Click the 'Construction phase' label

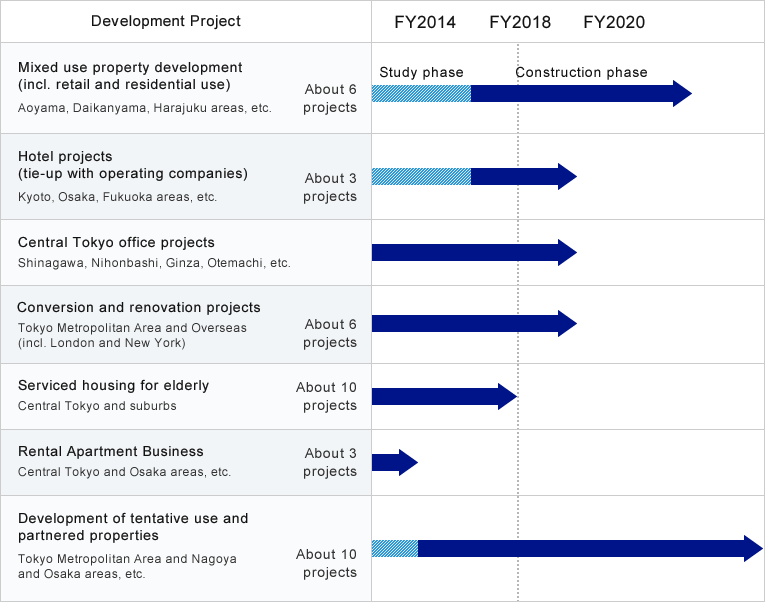click(x=582, y=73)
